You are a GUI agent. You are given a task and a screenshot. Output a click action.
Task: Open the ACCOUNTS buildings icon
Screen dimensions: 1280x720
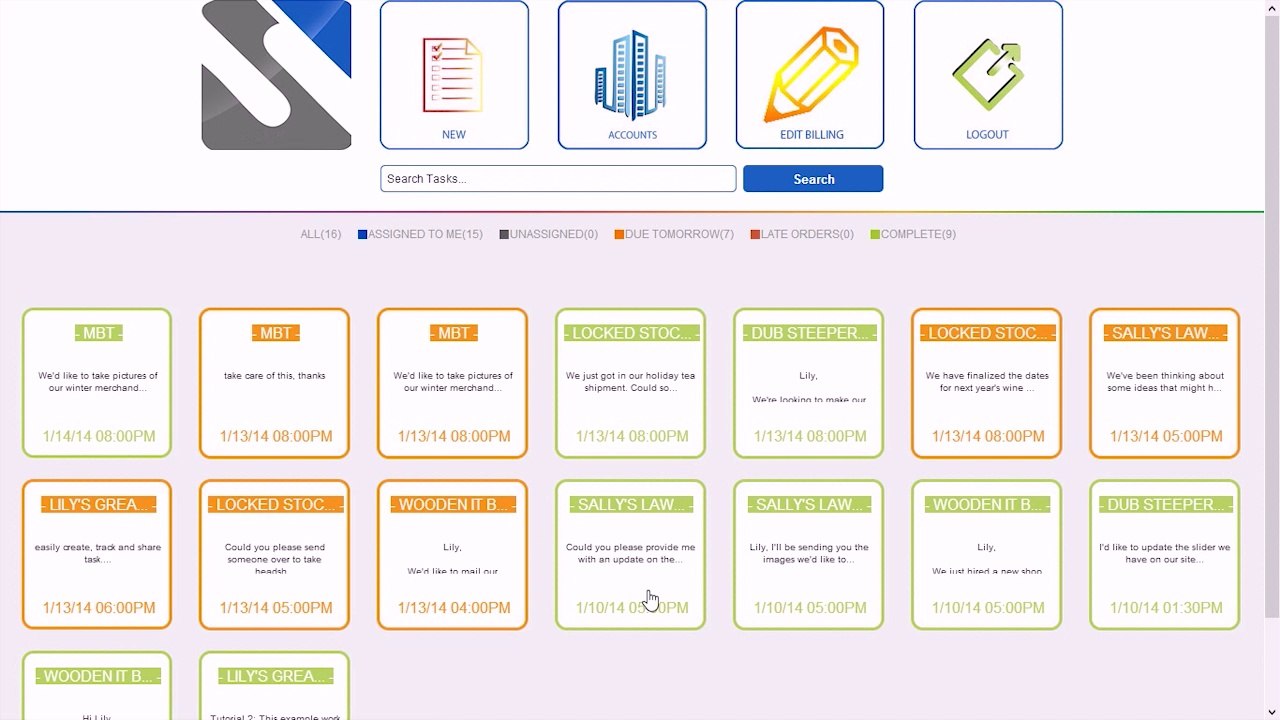632,75
